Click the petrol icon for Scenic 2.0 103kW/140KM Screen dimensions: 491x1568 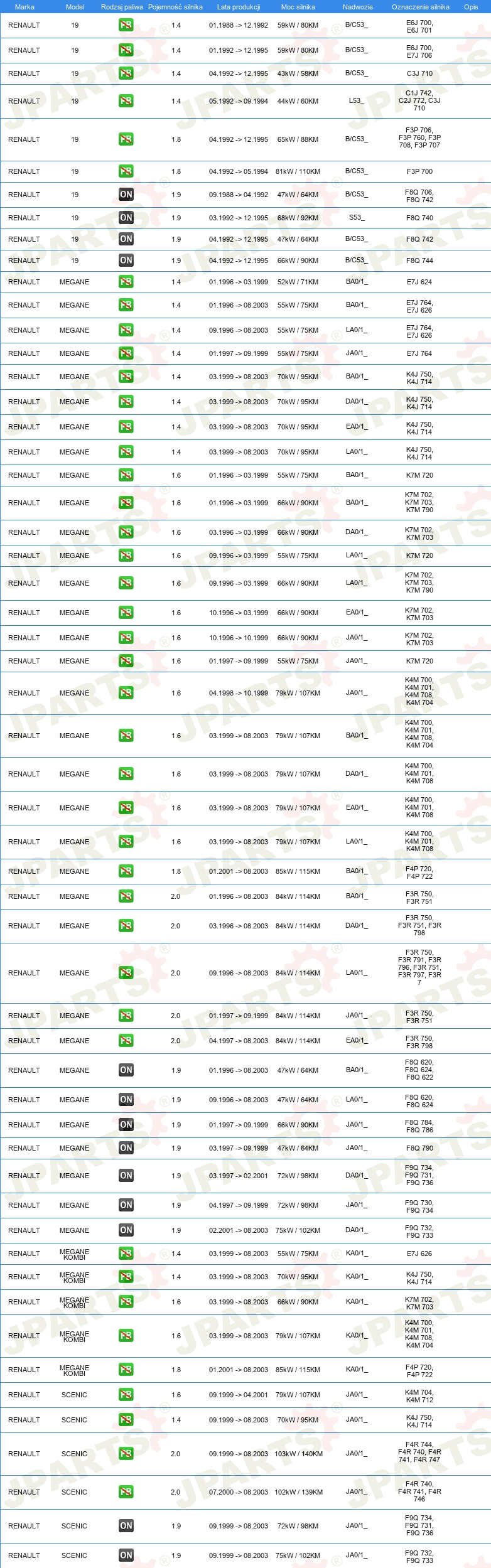point(126,1454)
